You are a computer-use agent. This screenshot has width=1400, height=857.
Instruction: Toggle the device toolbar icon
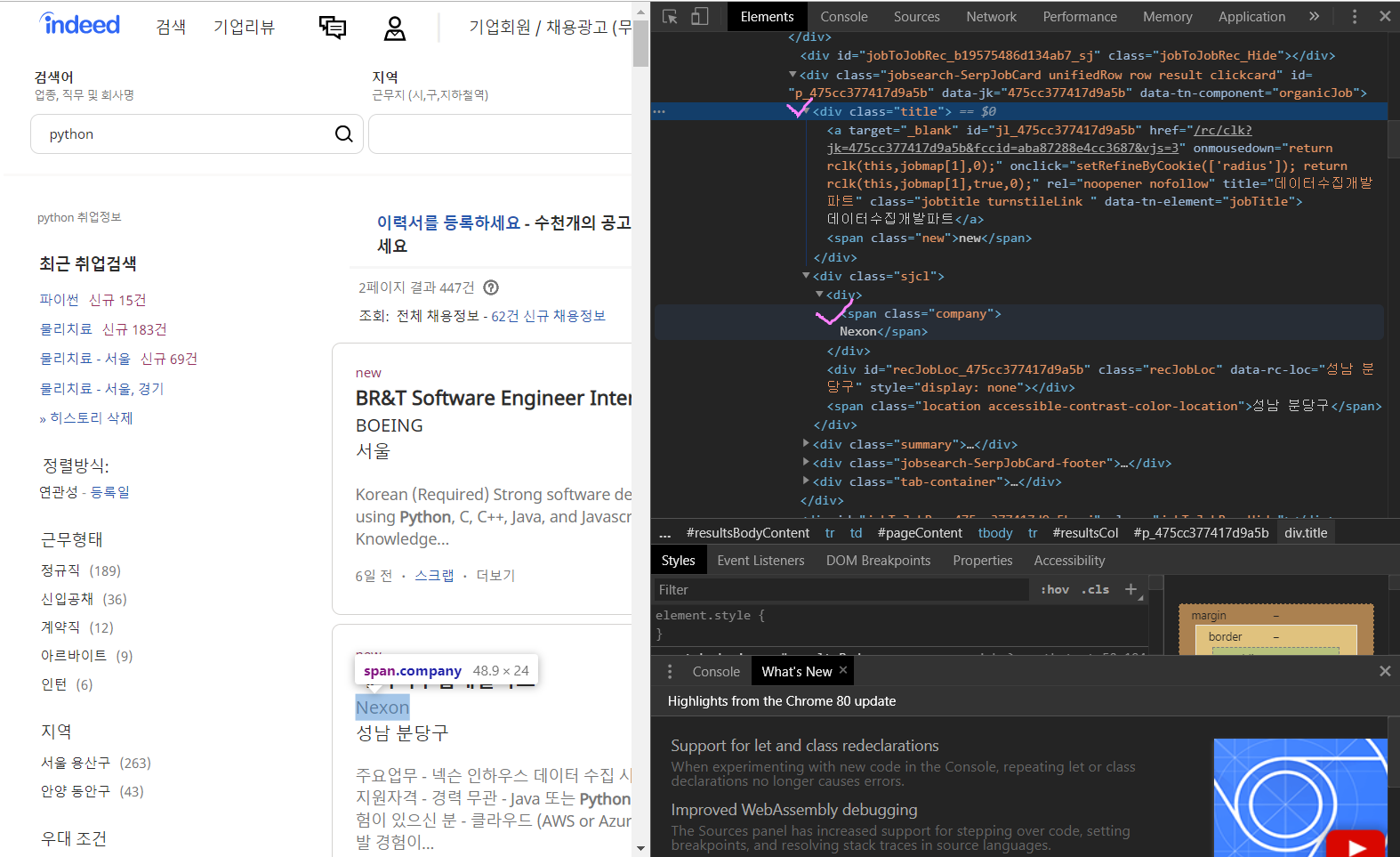tap(700, 17)
